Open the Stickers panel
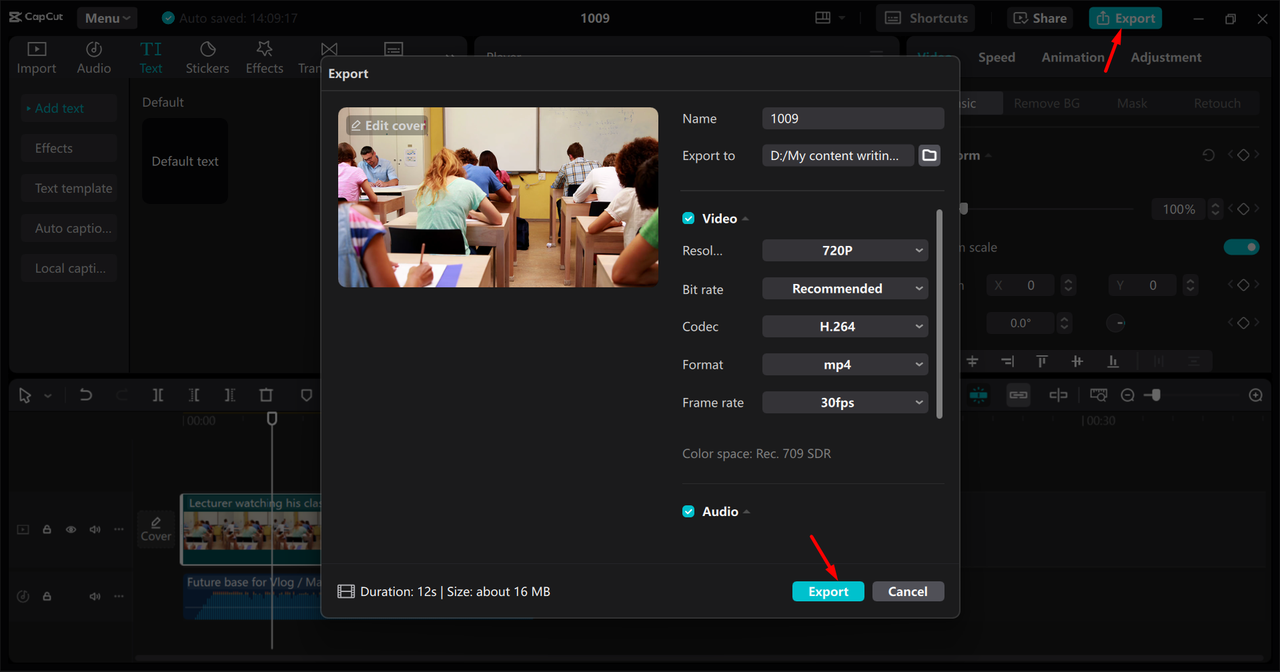 (207, 58)
